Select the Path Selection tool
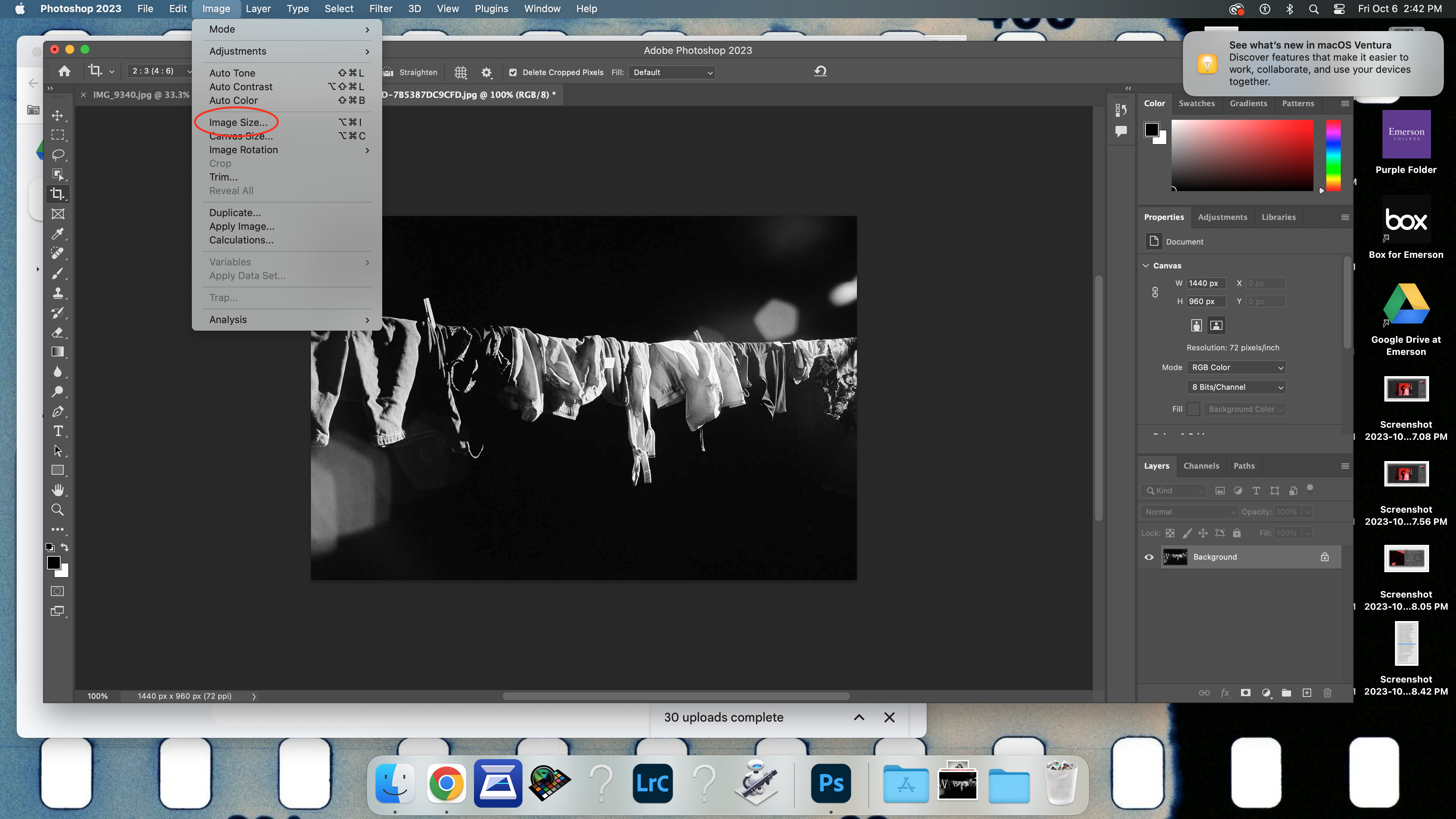1456x819 pixels. 58,450
